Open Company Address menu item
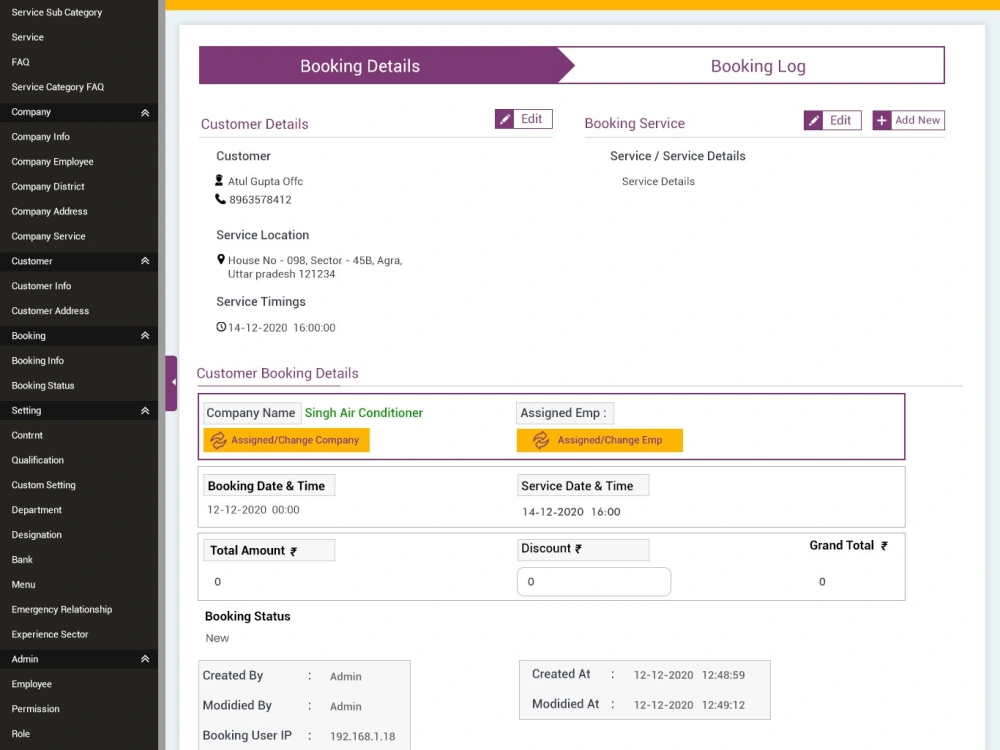The width and height of the screenshot is (1000, 750). tap(49, 211)
